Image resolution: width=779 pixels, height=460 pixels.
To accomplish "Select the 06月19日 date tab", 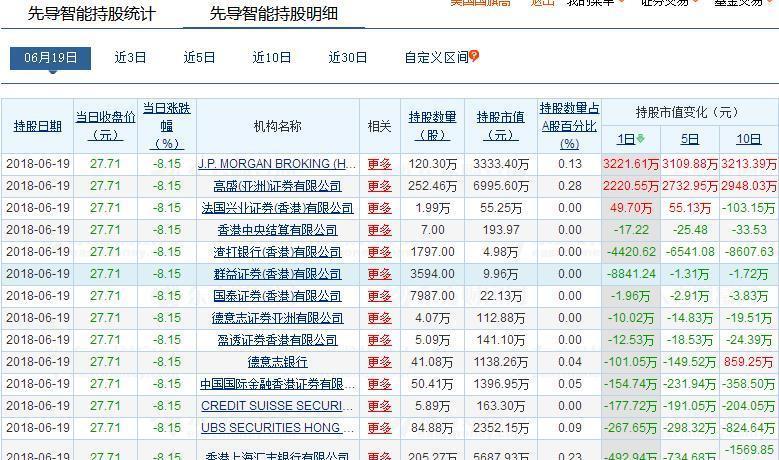I will [x=50, y=58].
